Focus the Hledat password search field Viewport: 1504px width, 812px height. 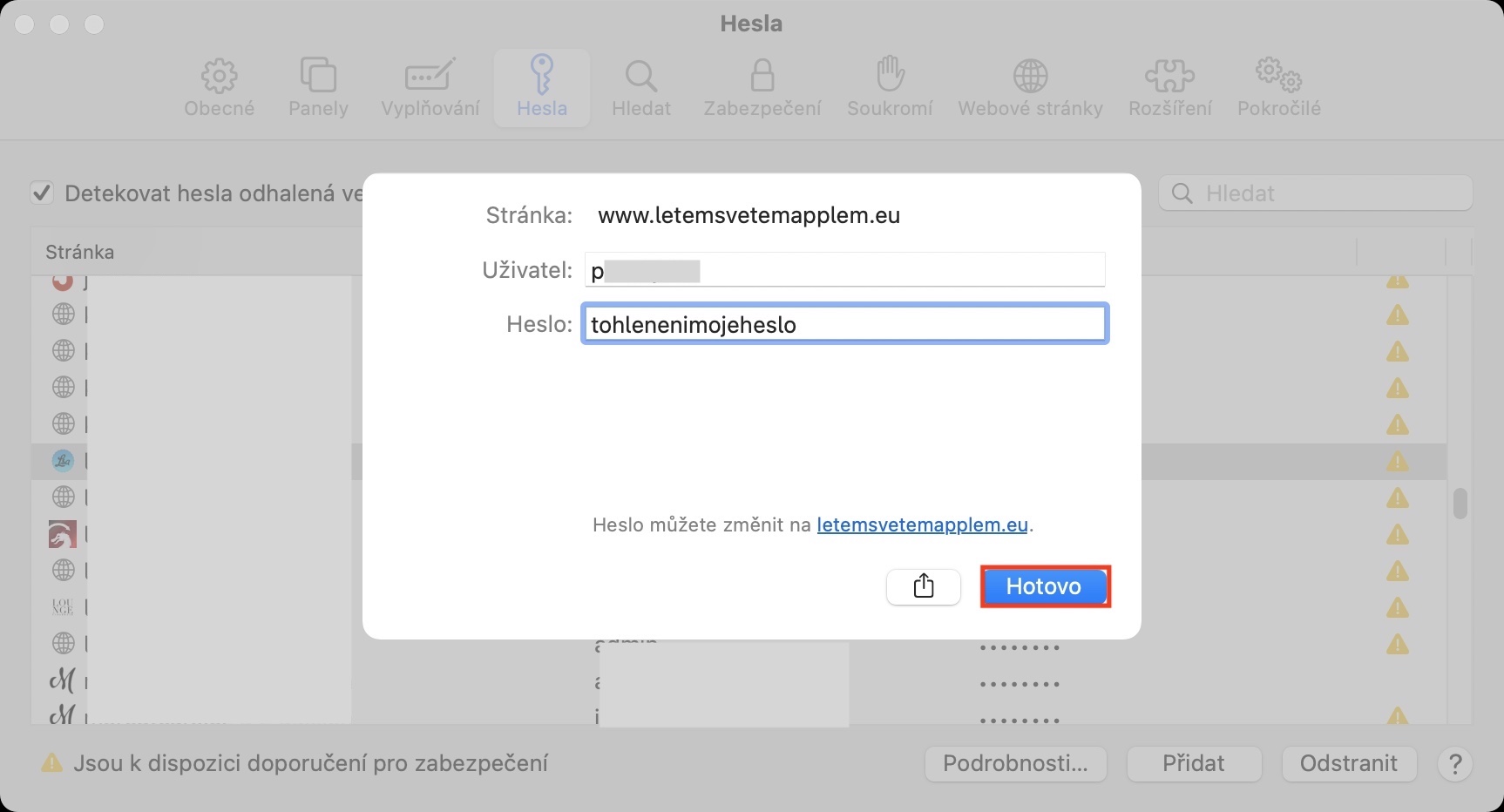[1315, 193]
